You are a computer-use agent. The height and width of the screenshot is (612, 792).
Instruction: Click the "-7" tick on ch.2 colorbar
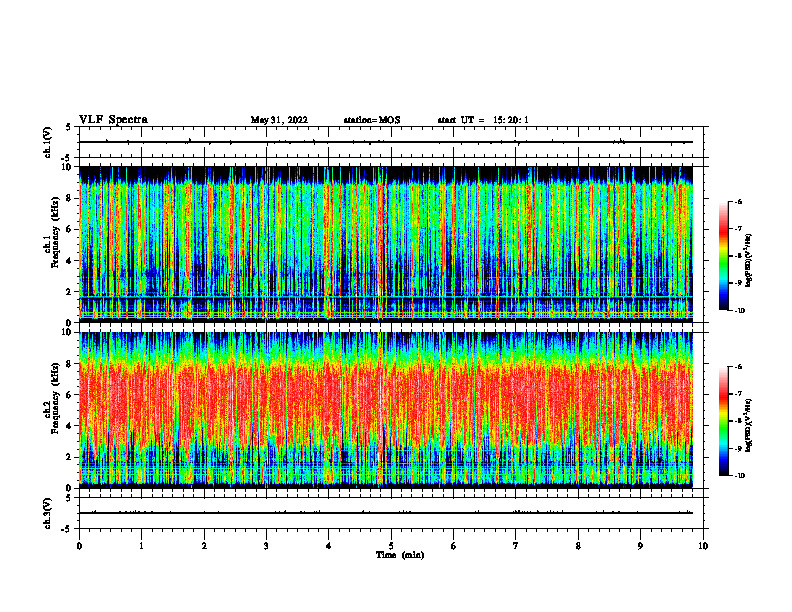739,394
